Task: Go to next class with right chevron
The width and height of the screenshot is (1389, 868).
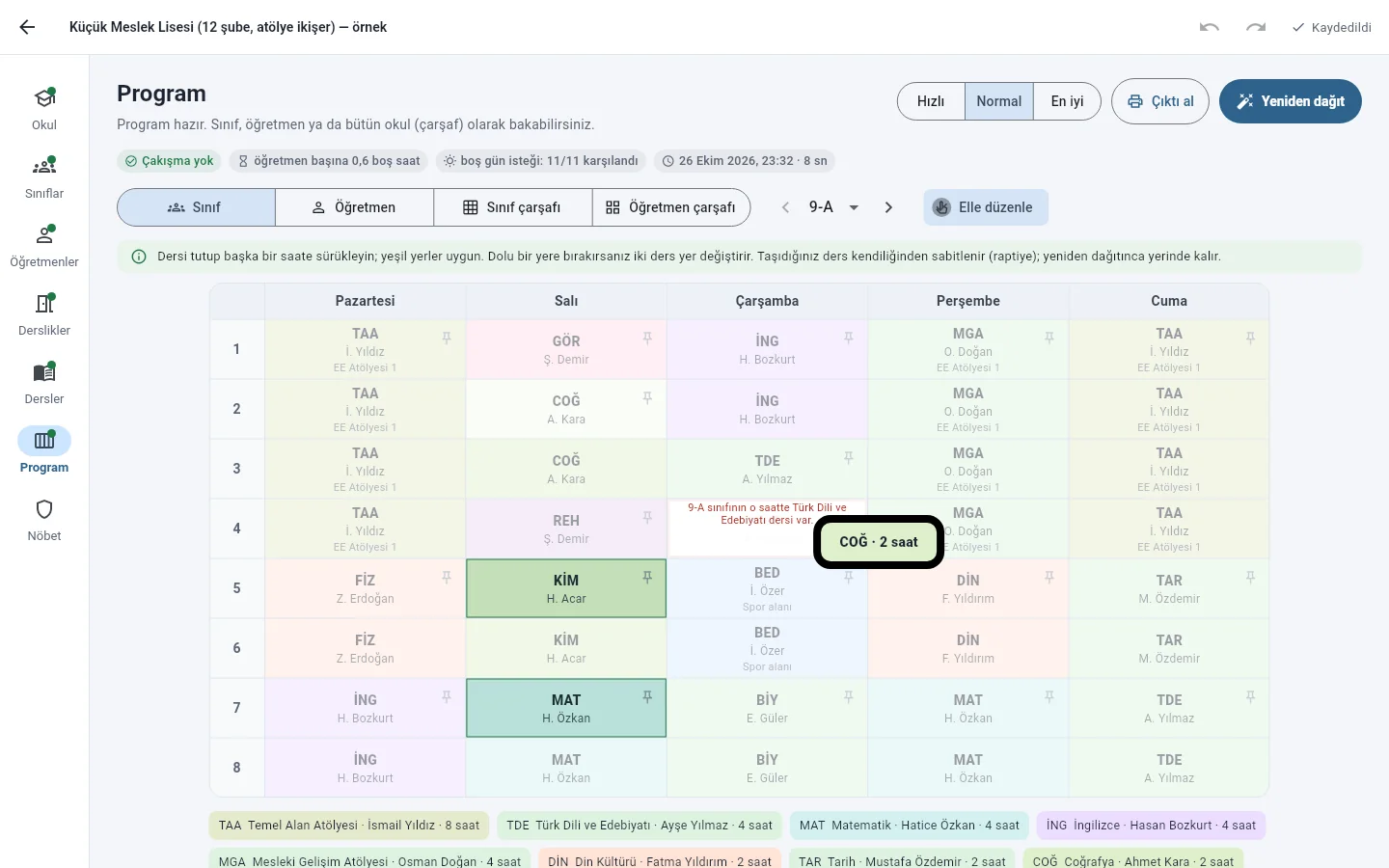Action: [888, 207]
